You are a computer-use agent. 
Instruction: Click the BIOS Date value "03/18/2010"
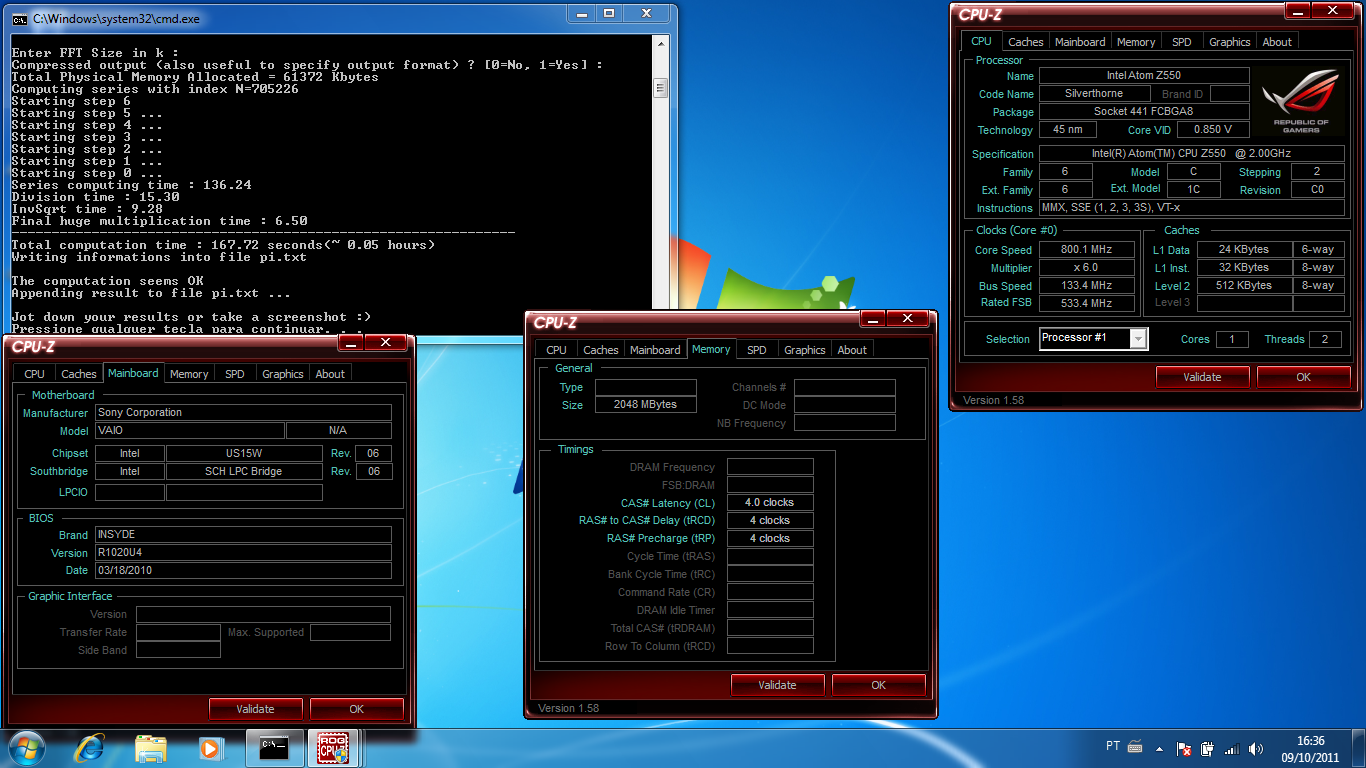[243, 570]
